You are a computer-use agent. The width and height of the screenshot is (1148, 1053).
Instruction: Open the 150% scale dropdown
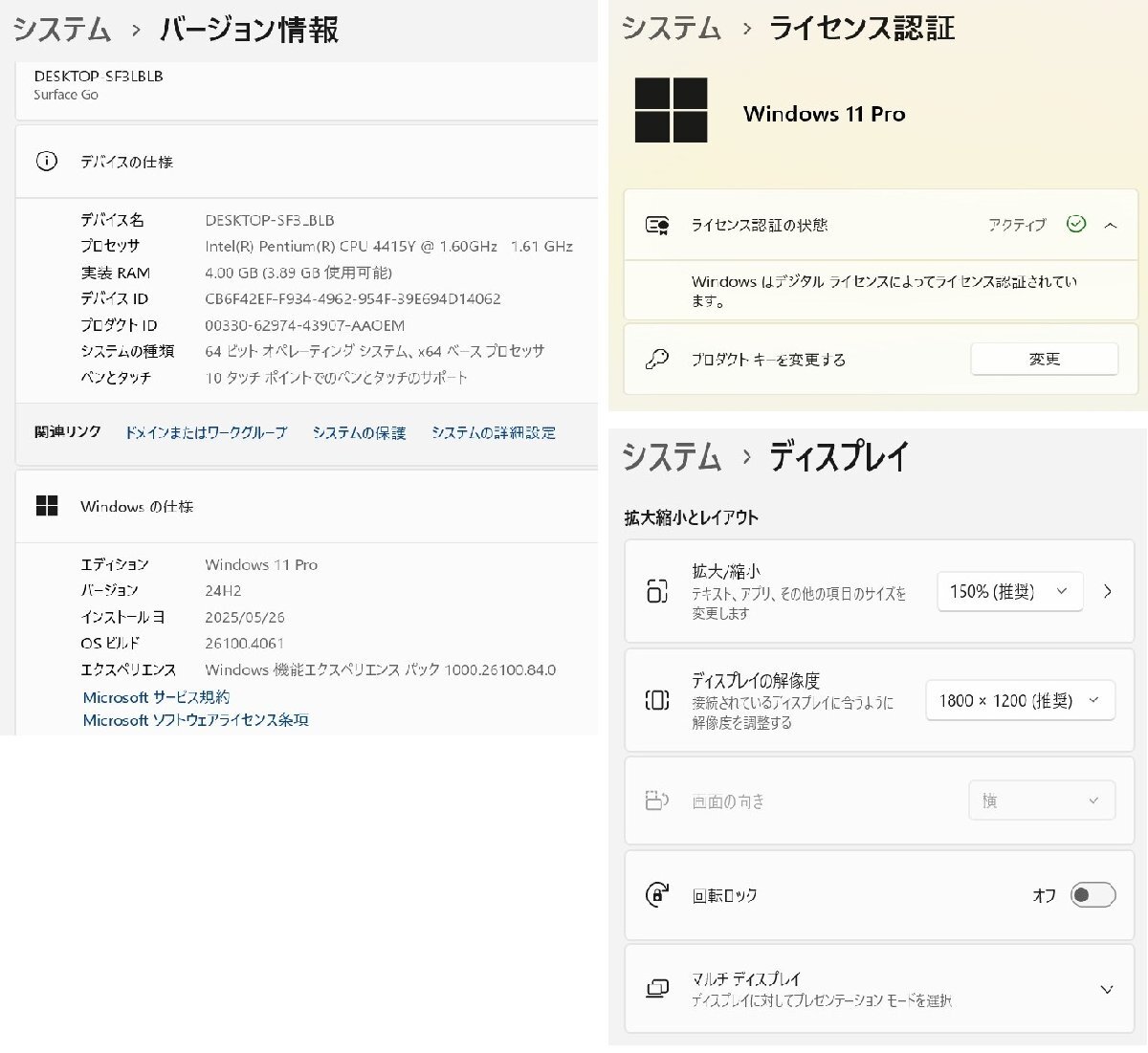tap(1010, 591)
